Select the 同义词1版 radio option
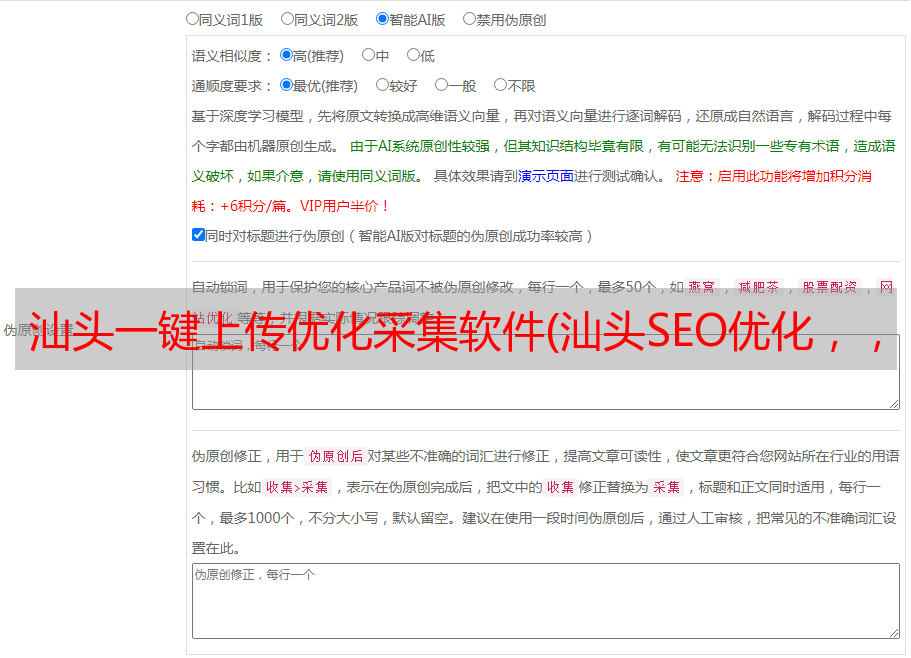911x658 pixels. coord(192,19)
